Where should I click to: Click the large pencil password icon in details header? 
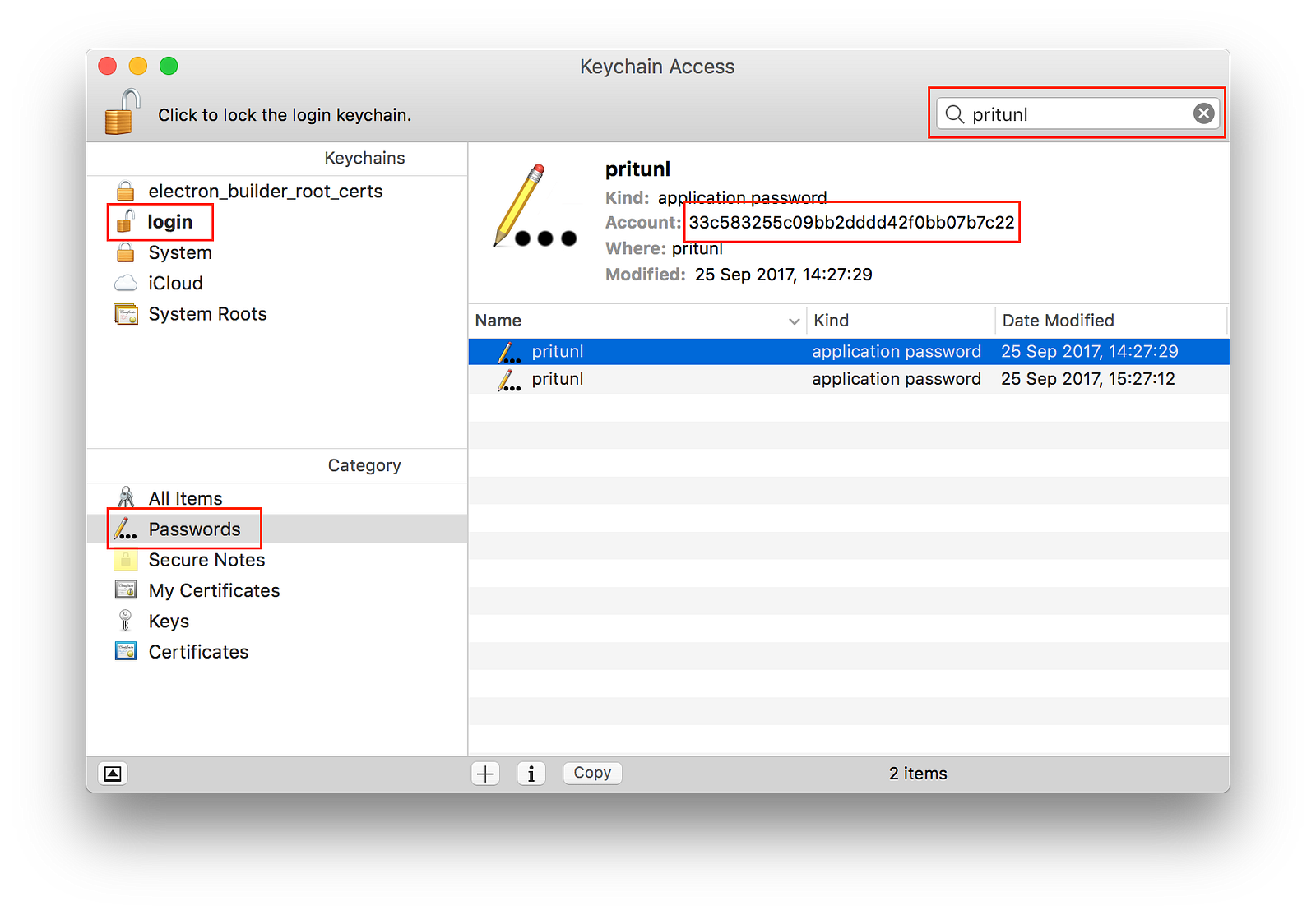point(535,206)
